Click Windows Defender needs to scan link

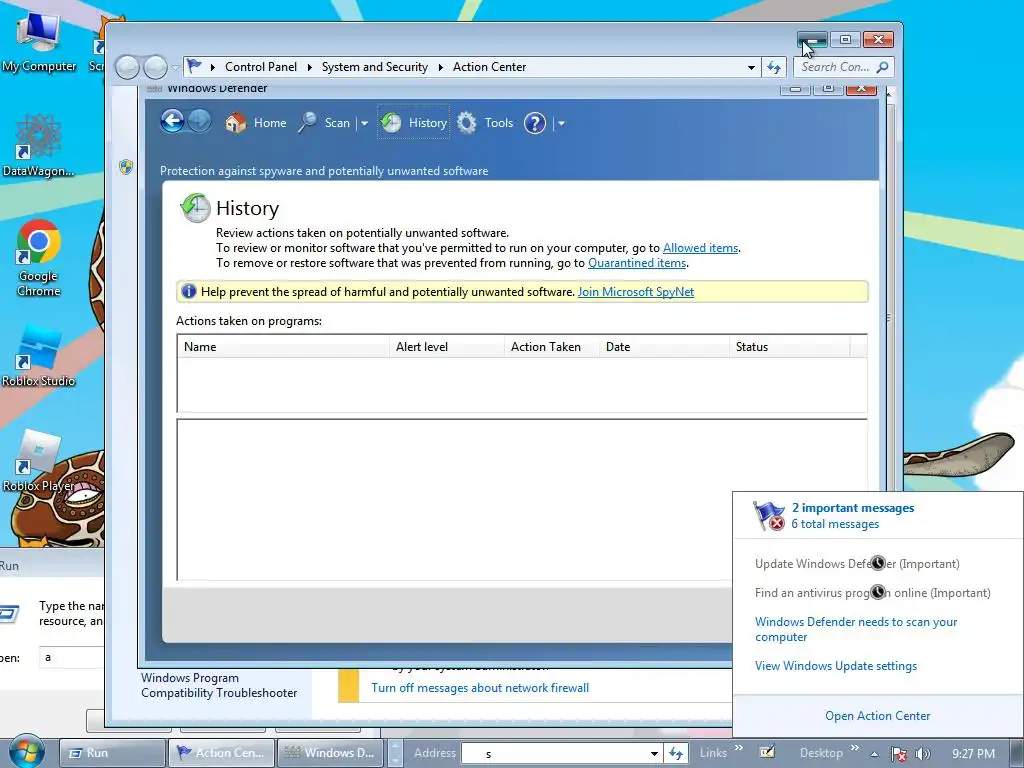[856, 630]
